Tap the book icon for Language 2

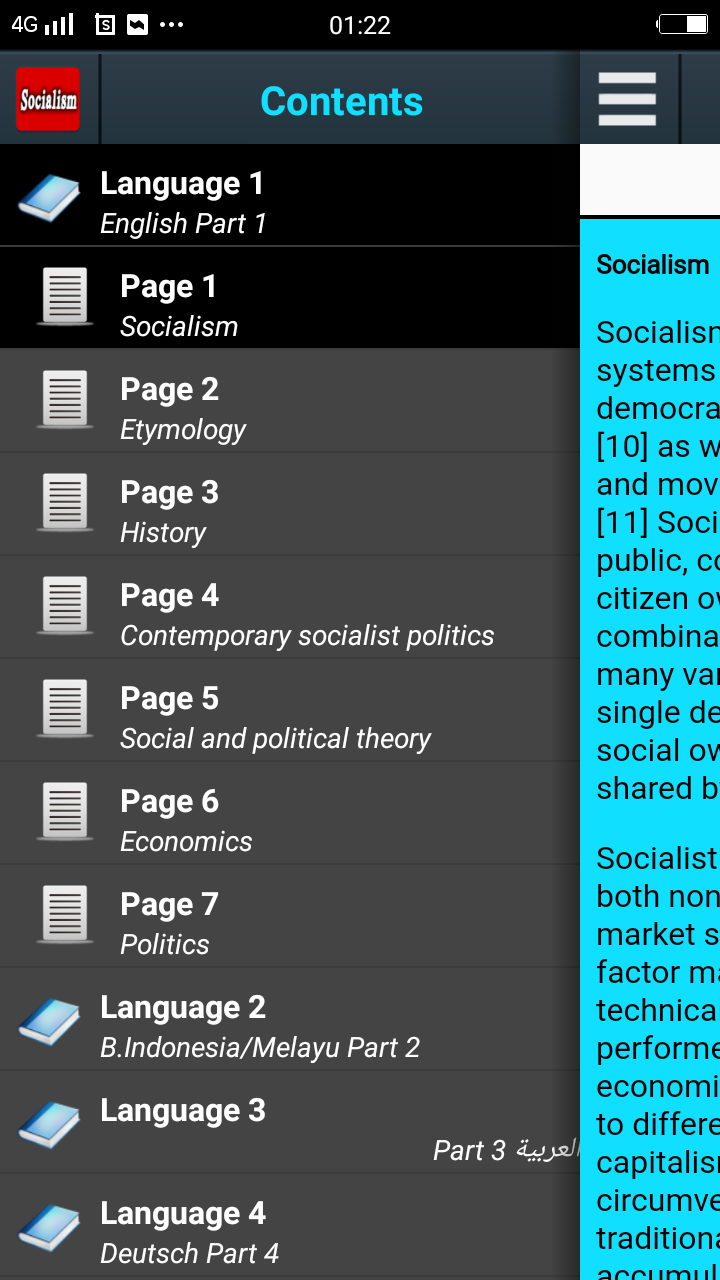[x=49, y=1021]
